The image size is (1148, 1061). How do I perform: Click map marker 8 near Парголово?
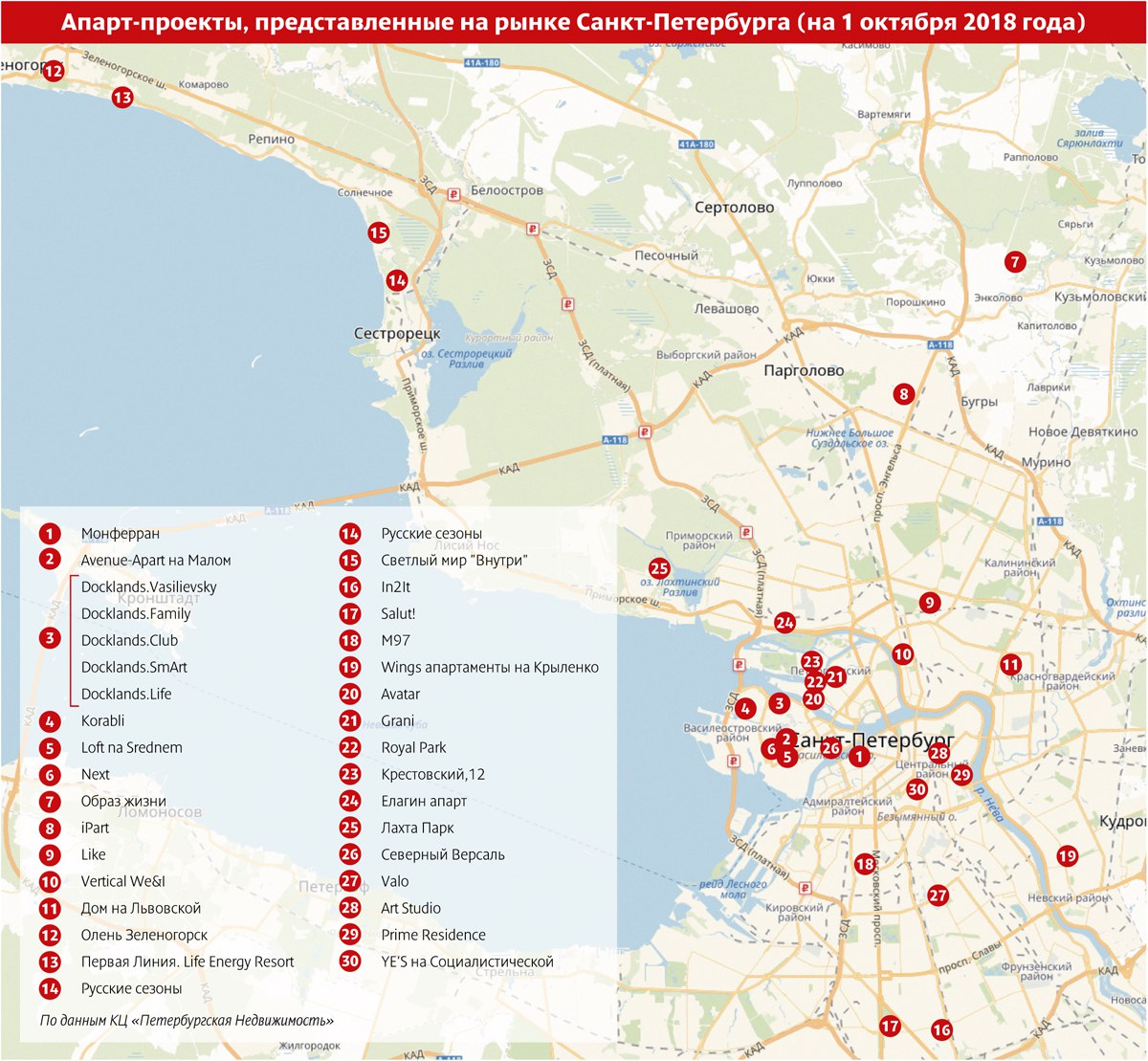(903, 393)
